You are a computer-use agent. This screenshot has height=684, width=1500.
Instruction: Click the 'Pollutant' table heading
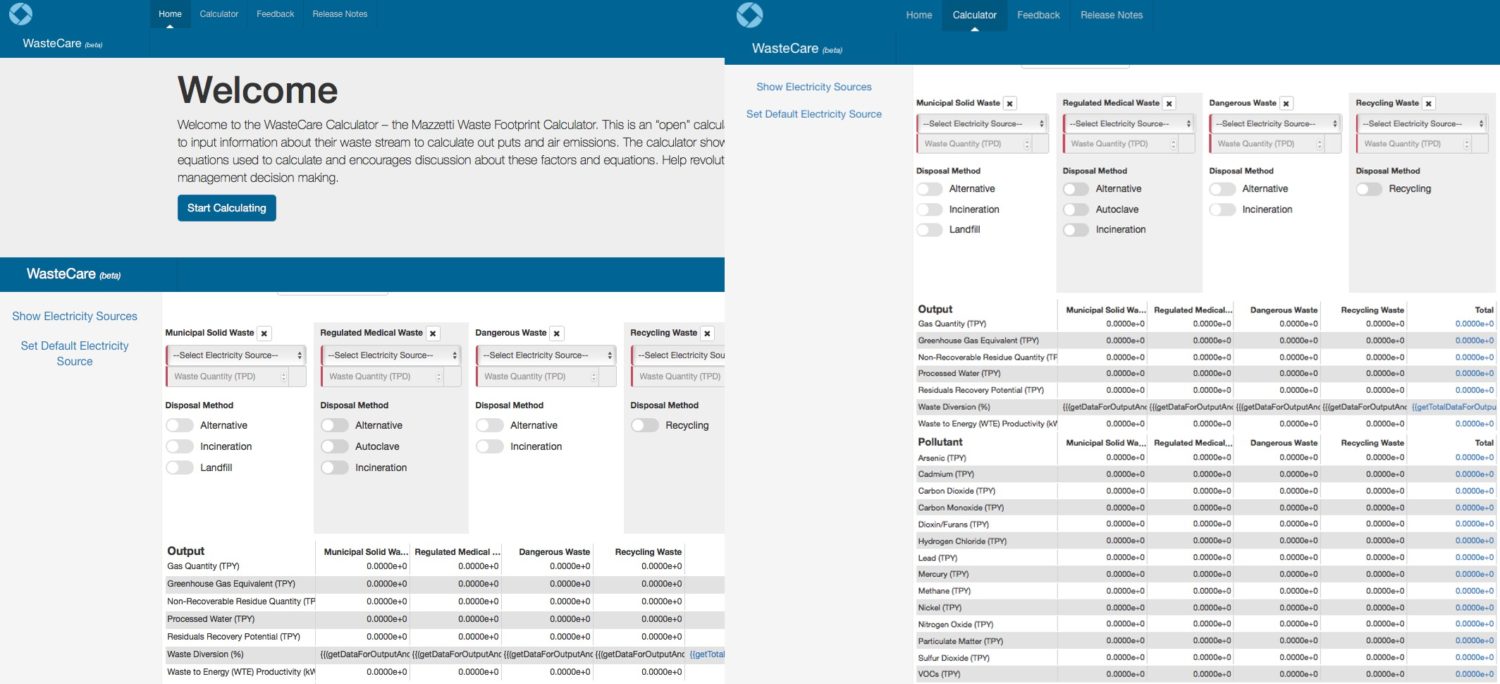(x=940, y=442)
